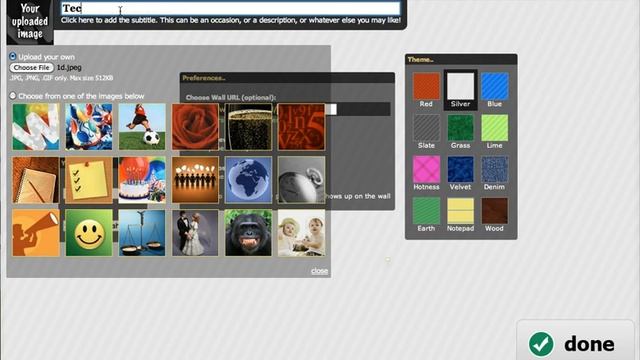This screenshot has height=360, width=640.
Task: Choose the red numbers and letters image
Action: coord(301,127)
